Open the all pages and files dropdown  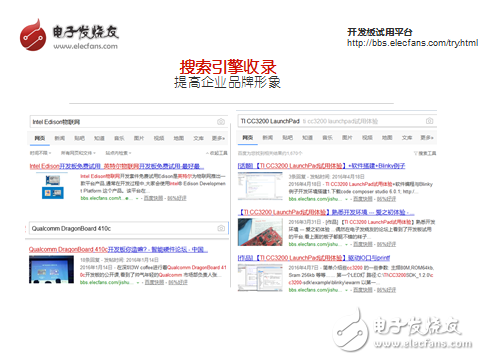[x=78, y=153]
